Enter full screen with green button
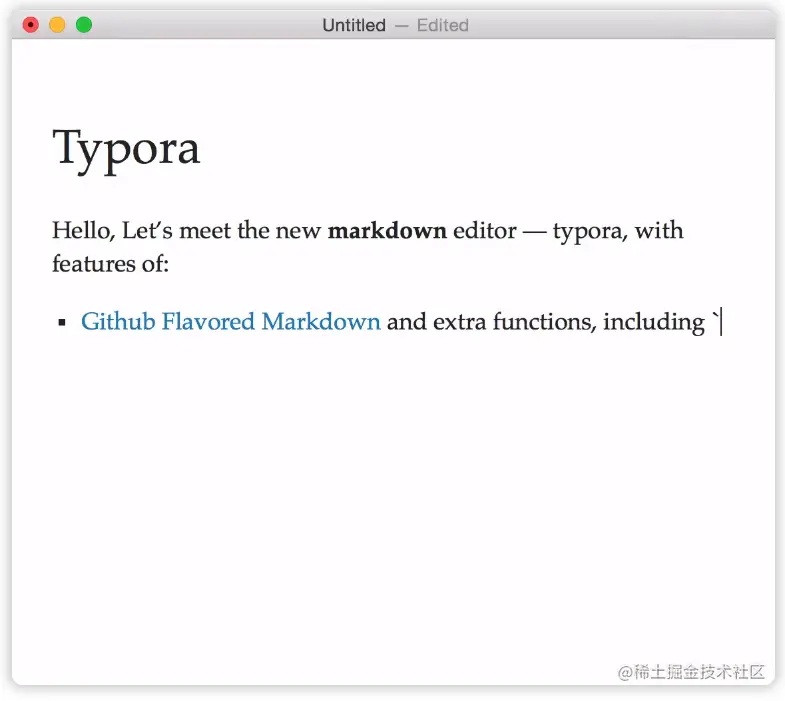785x701 pixels. click(x=84, y=25)
